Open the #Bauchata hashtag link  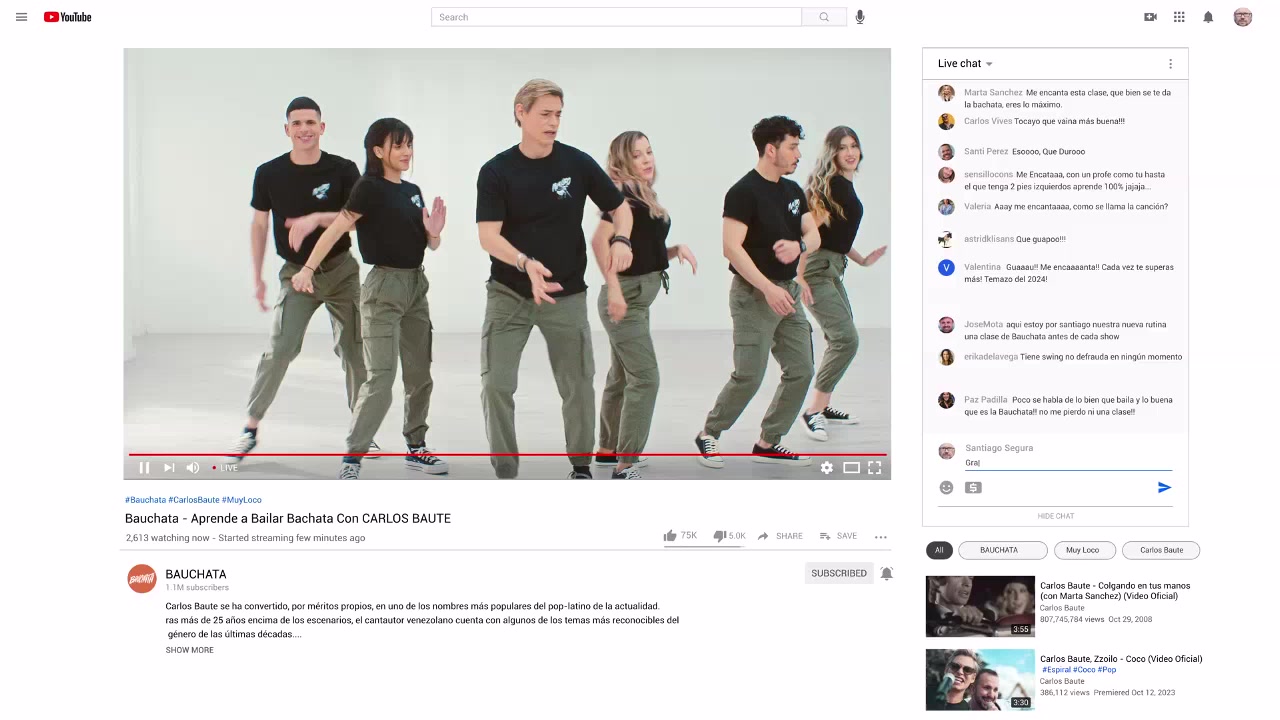(x=145, y=500)
